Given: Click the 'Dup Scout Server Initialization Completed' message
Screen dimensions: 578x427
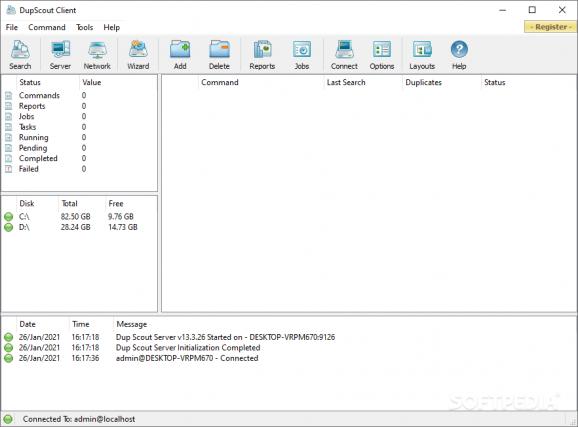Looking at the screenshot, I should [x=188, y=348].
